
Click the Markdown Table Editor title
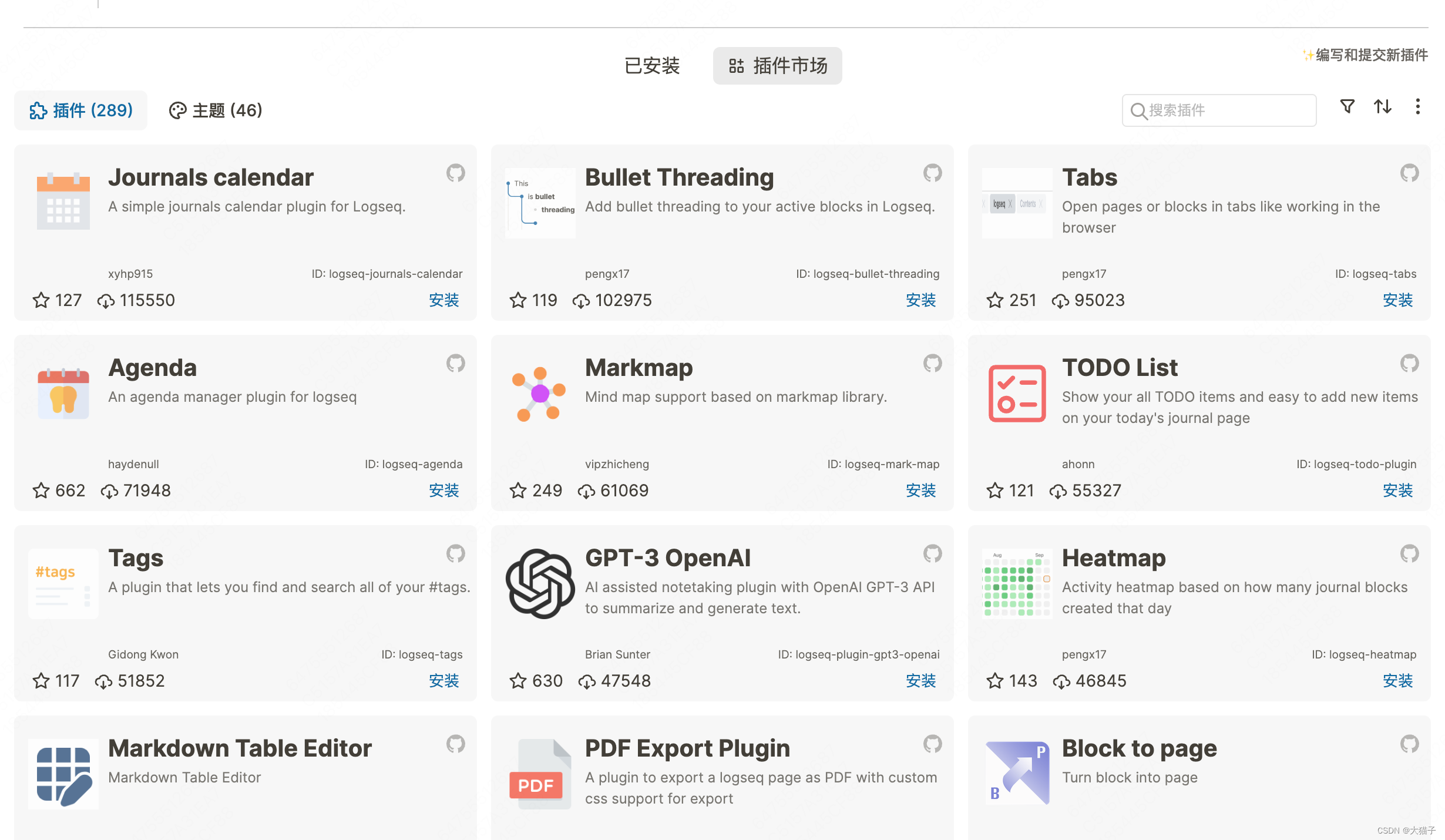tap(240, 748)
